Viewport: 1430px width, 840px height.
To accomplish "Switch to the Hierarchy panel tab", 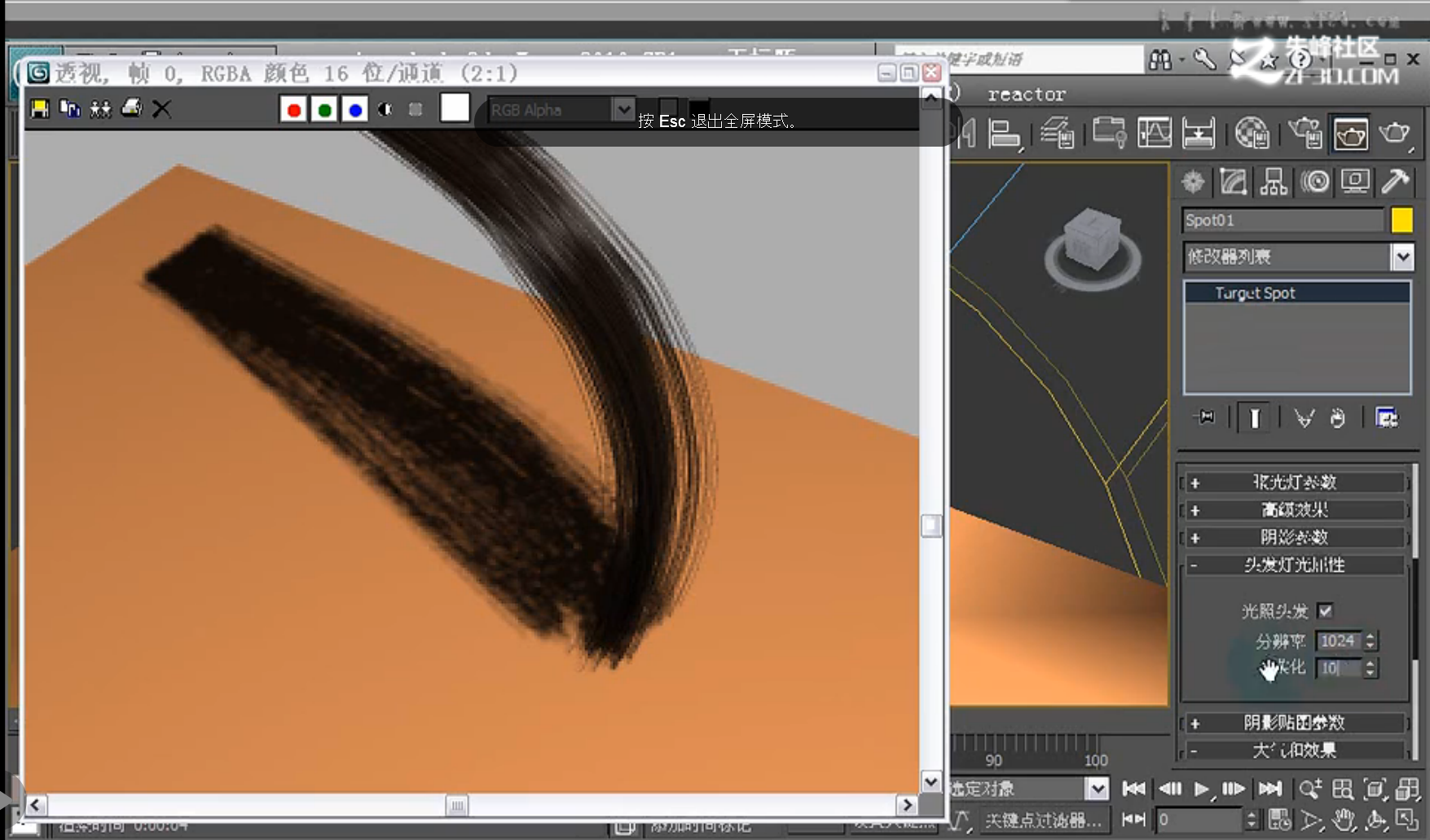I will tap(1274, 182).
